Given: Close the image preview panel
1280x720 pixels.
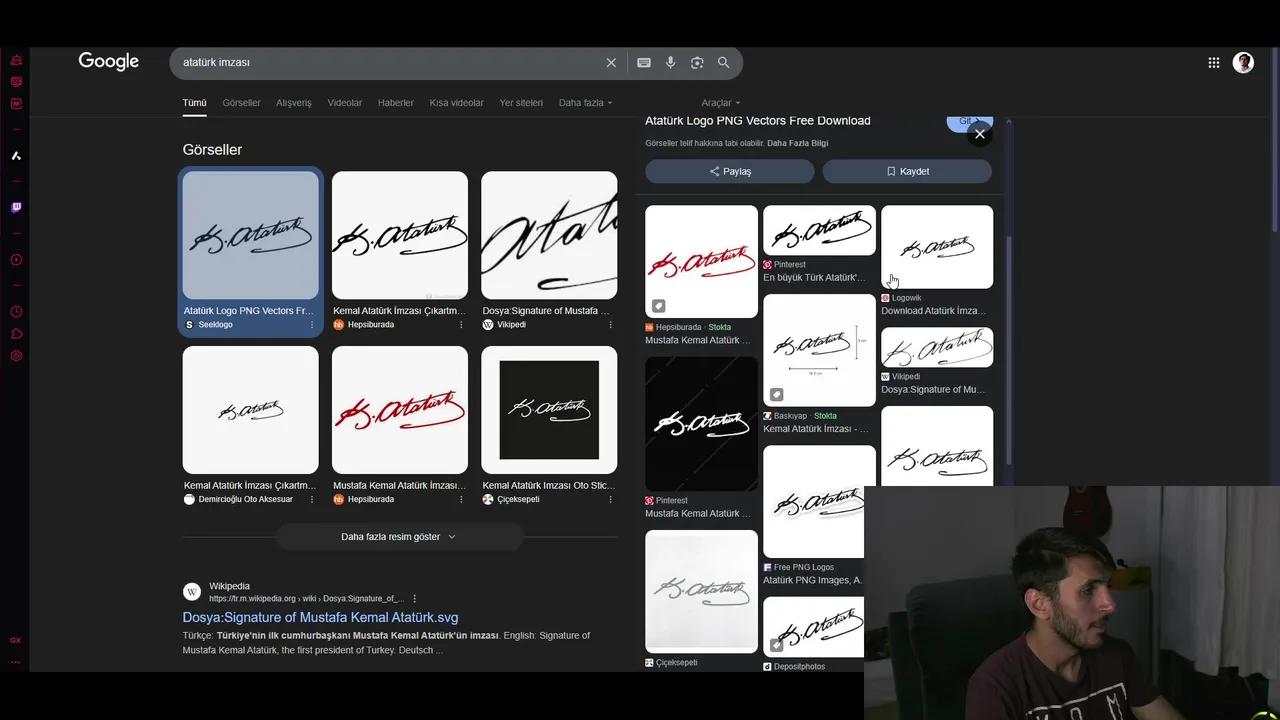Looking at the screenshot, I should click(x=980, y=134).
